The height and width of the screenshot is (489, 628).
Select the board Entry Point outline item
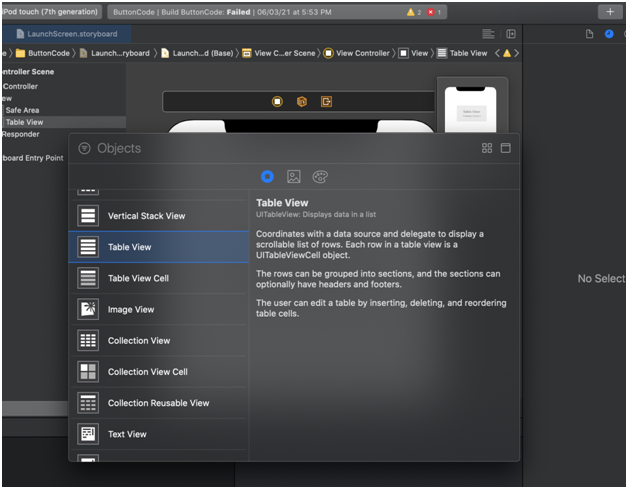tap(33, 158)
